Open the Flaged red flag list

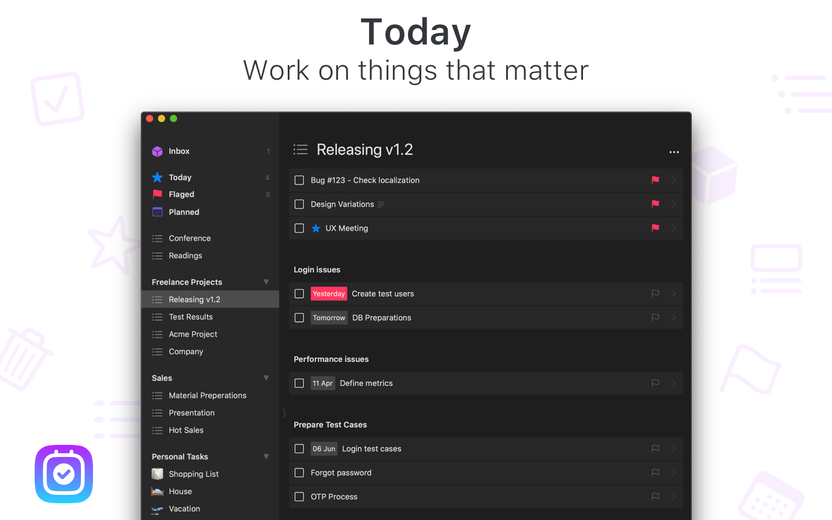(x=157, y=194)
